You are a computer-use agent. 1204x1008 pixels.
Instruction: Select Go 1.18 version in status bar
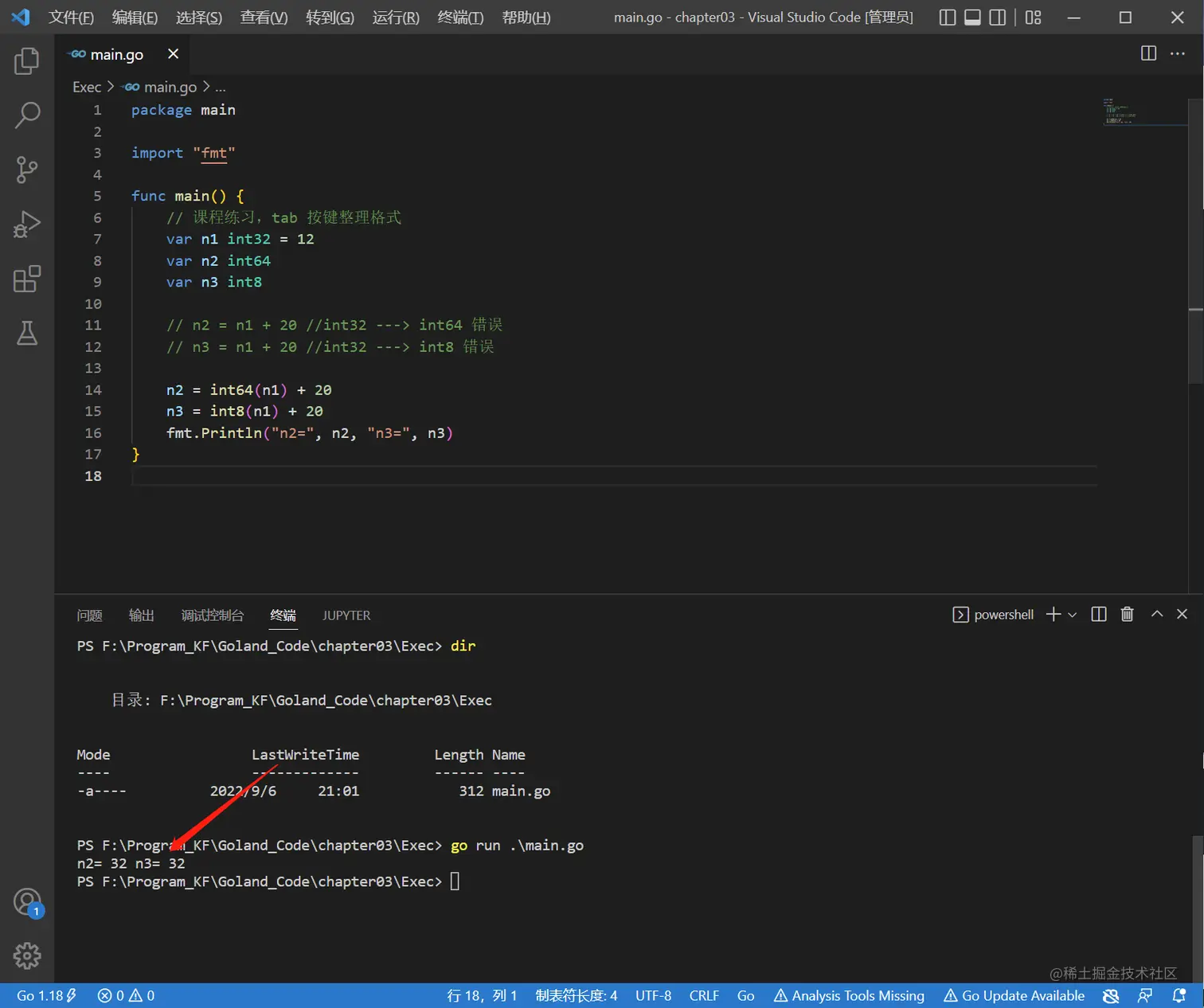click(46, 995)
